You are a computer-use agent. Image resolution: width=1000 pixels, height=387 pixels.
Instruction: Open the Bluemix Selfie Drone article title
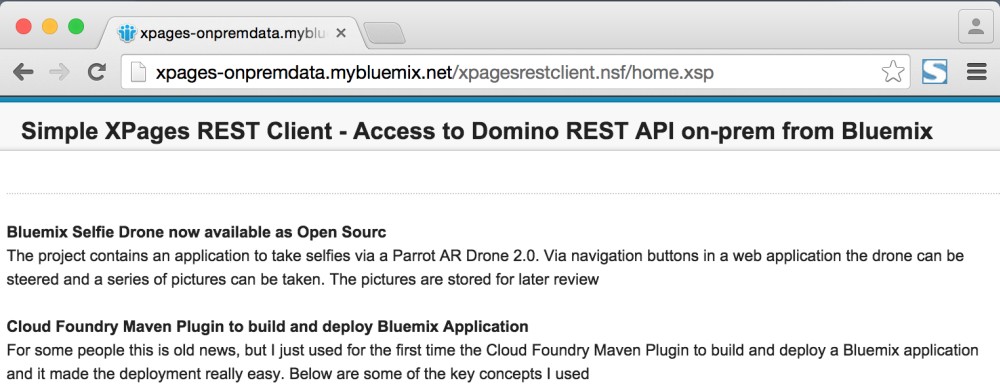[x=196, y=231]
